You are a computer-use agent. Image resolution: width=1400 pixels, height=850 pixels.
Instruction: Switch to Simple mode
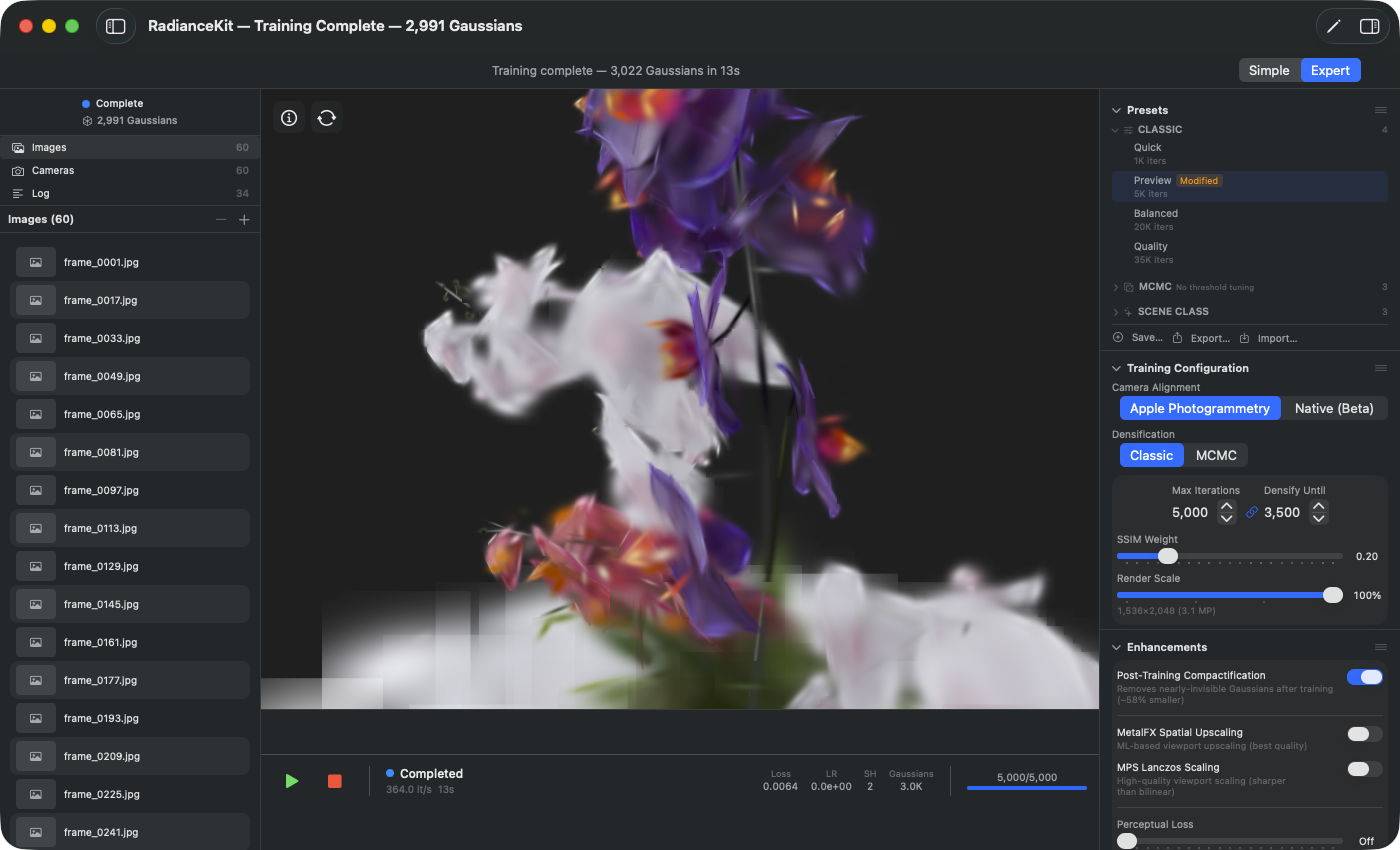tap(1269, 70)
